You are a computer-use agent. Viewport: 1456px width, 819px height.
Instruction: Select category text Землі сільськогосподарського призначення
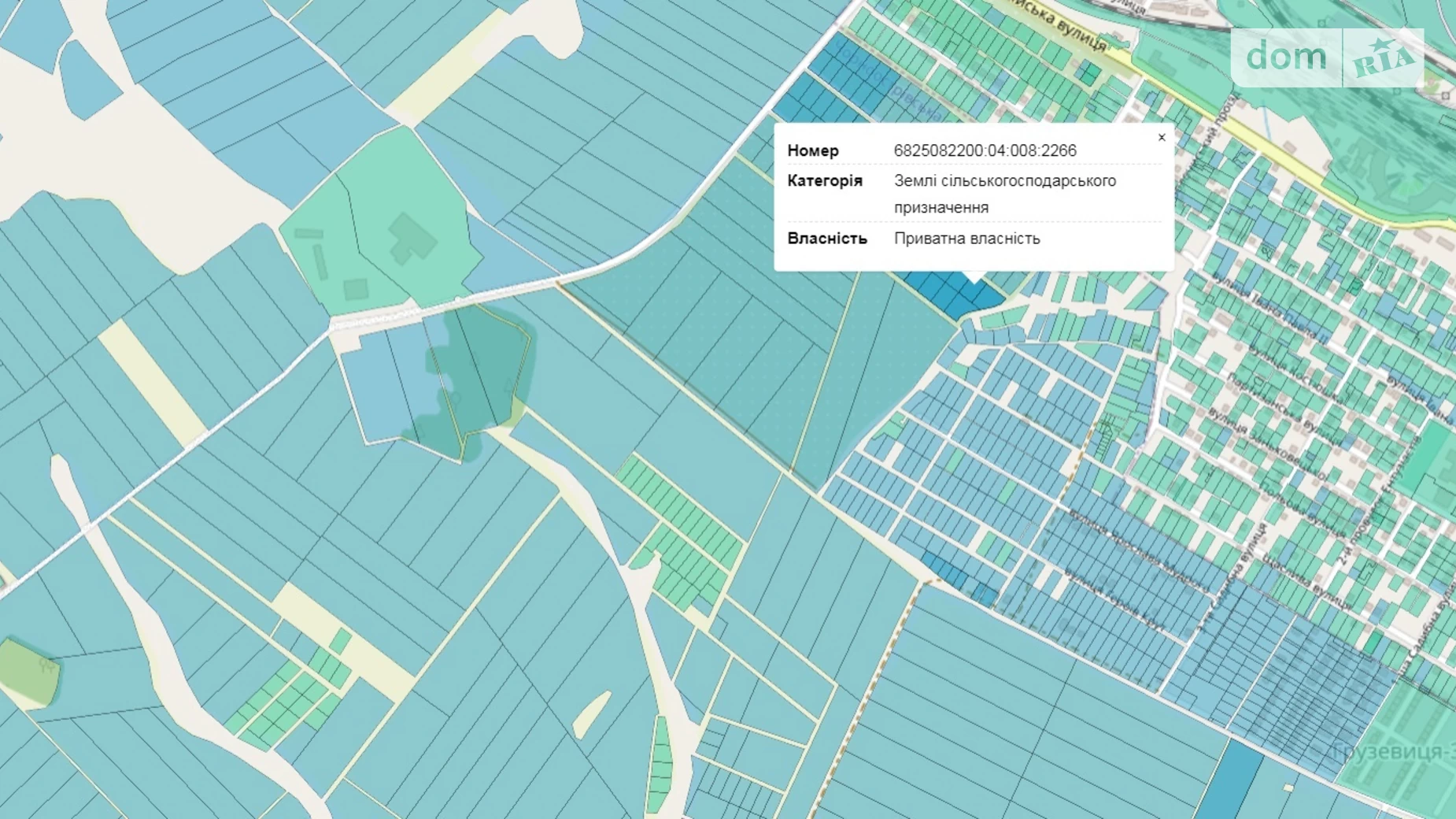click(1004, 194)
